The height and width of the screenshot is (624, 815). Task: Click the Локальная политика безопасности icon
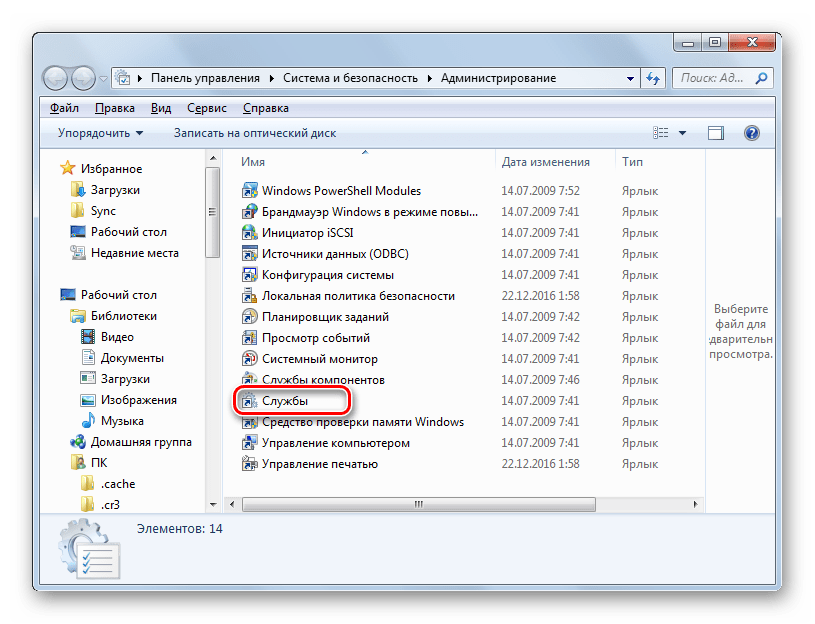point(249,296)
